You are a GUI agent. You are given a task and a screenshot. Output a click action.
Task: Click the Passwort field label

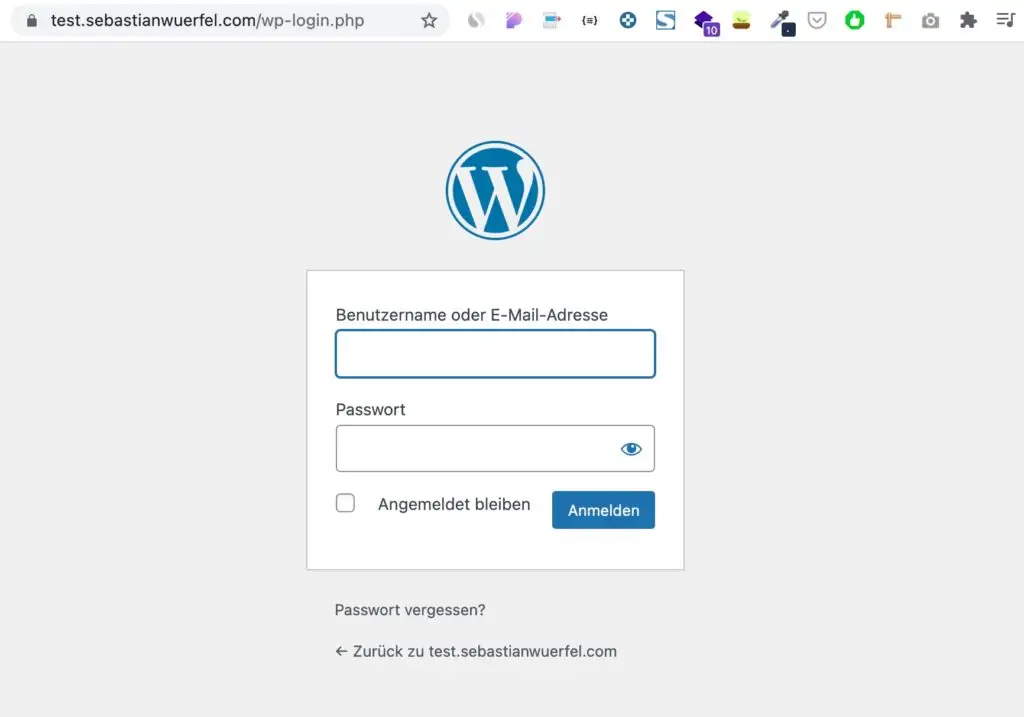tap(370, 409)
